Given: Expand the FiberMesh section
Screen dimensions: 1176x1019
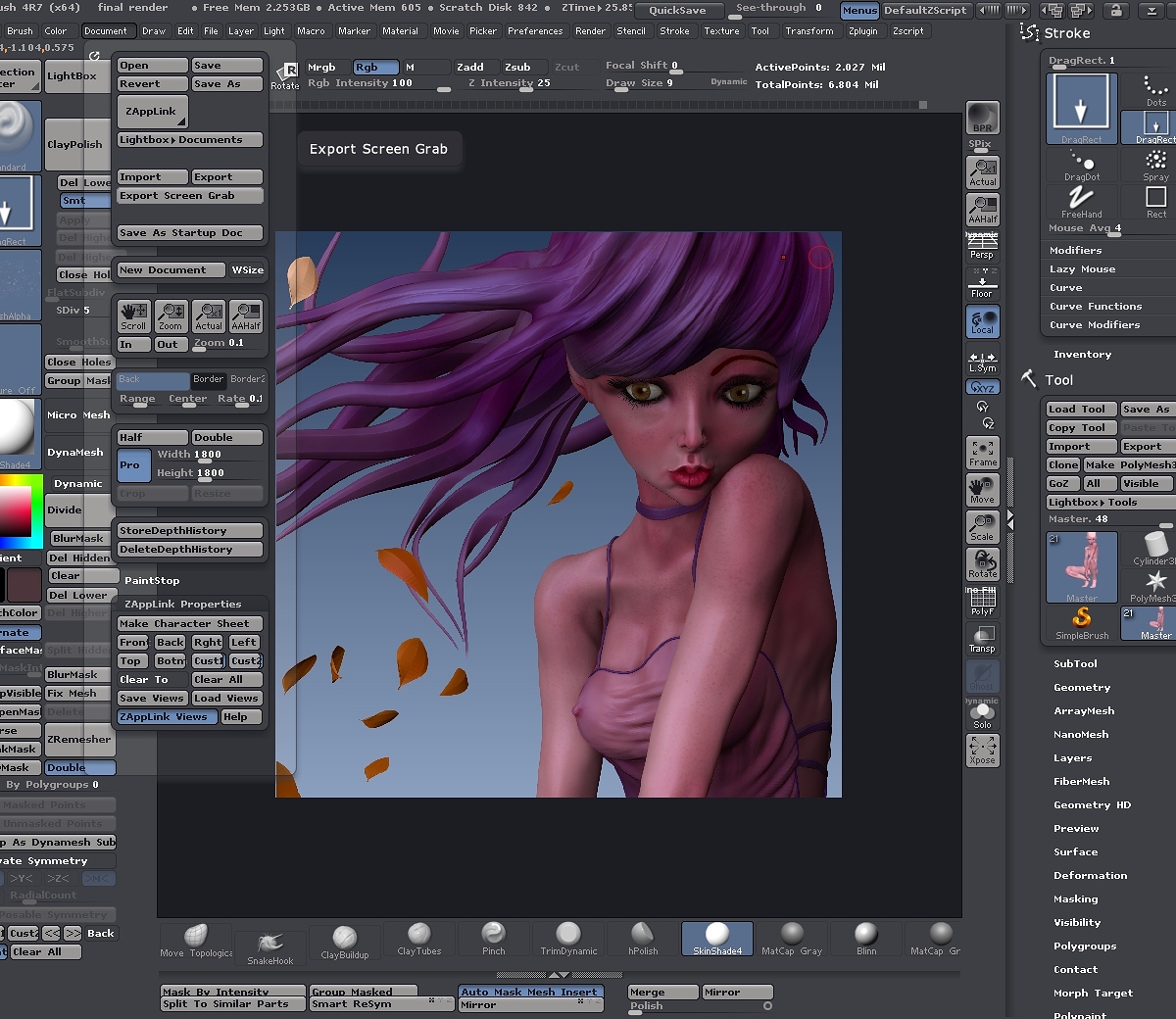Looking at the screenshot, I should tap(1082, 781).
